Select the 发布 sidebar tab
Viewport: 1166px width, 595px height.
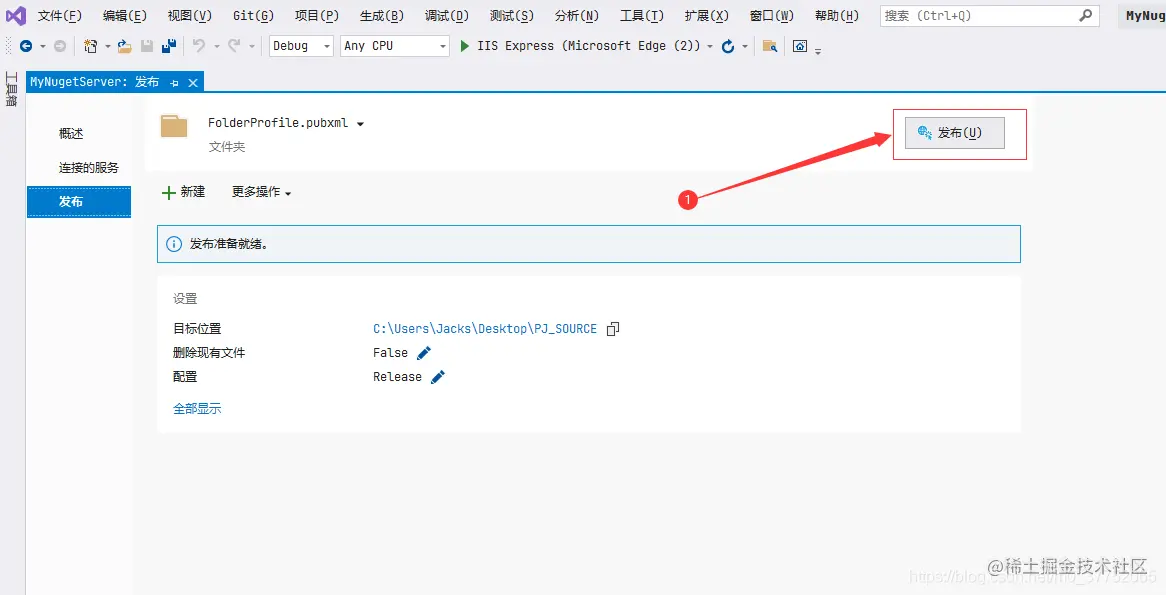pyautogui.click(x=79, y=202)
